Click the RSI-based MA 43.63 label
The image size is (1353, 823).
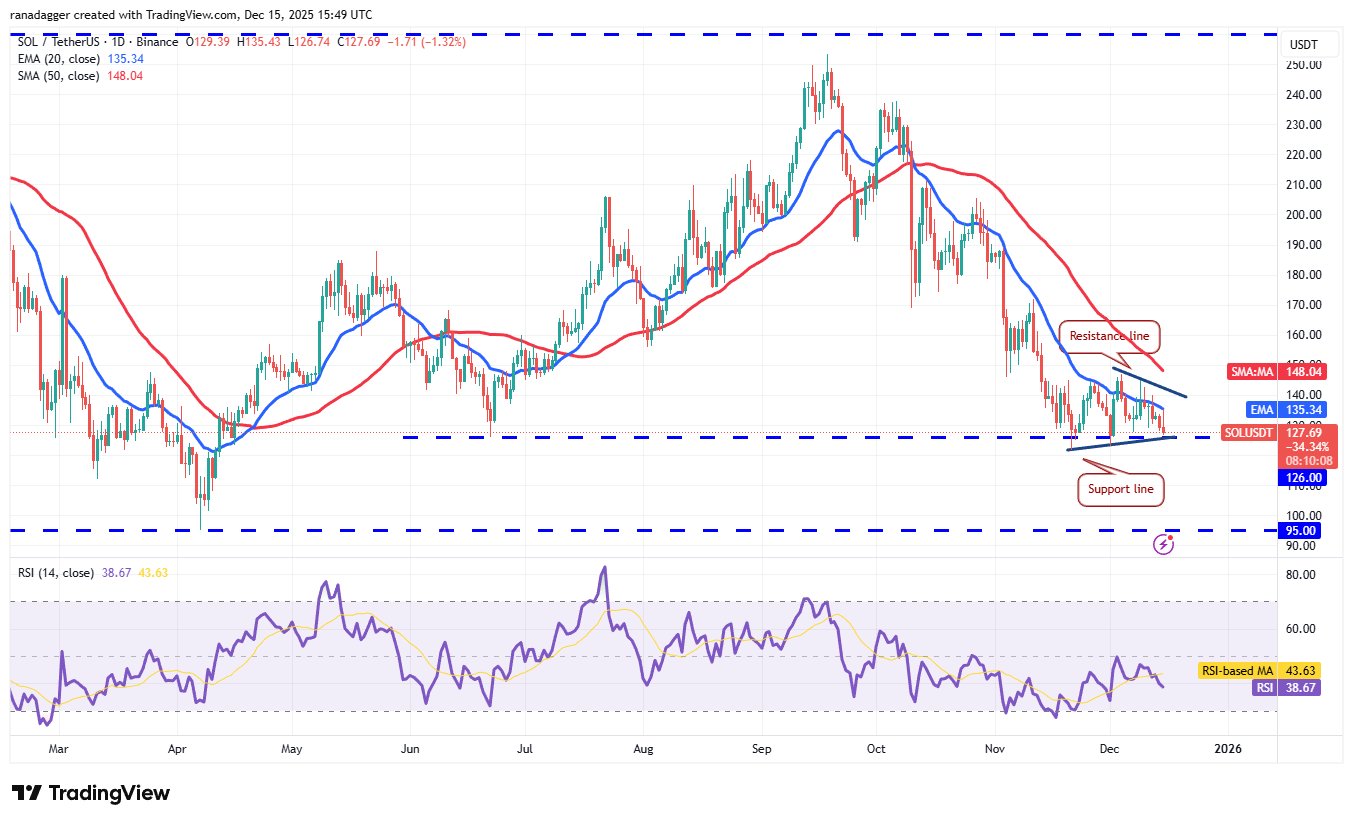(1265, 670)
